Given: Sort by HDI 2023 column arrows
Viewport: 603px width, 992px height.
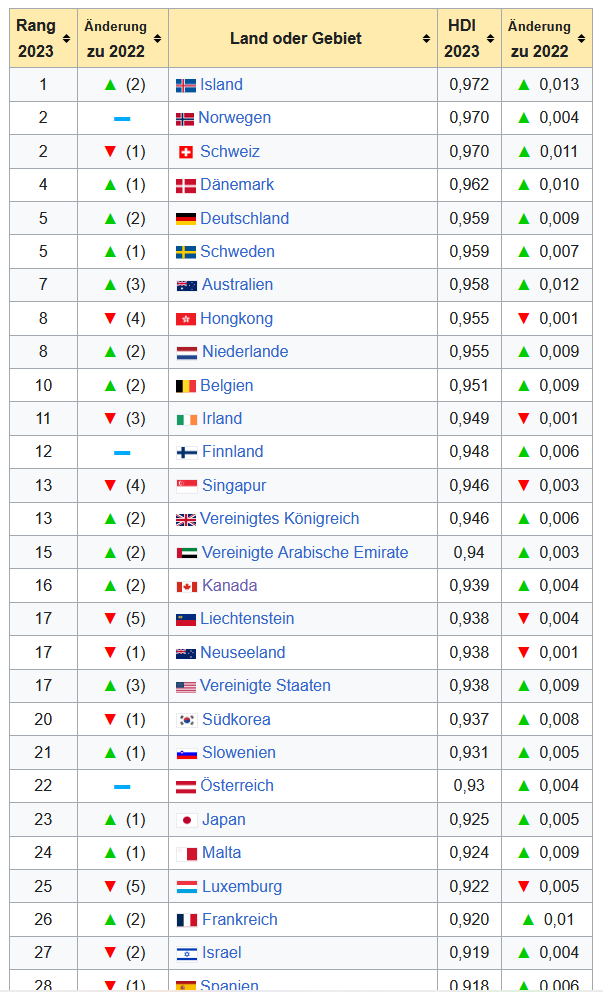Looking at the screenshot, I should point(490,39).
